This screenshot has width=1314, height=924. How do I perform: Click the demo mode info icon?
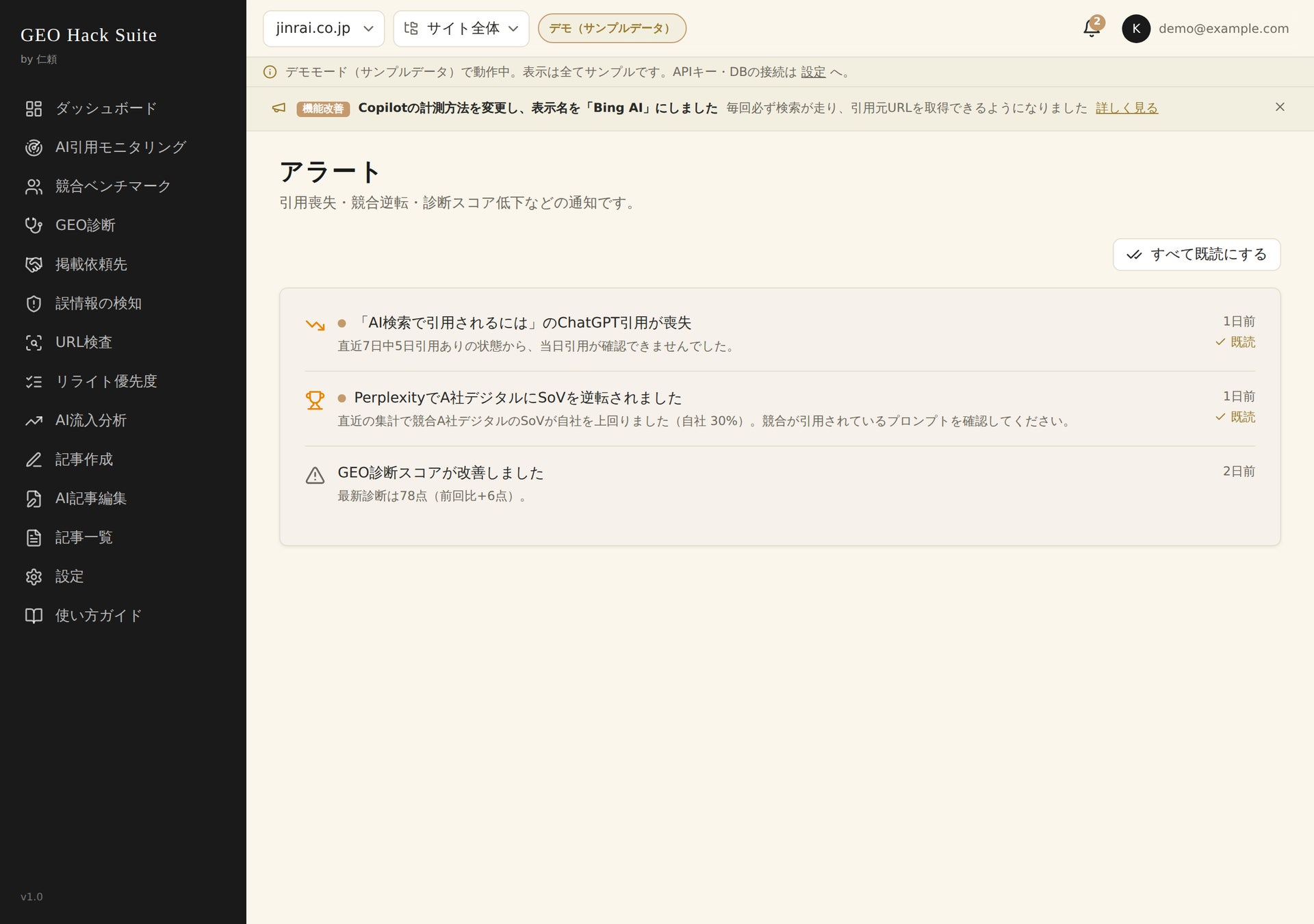(270, 72)
